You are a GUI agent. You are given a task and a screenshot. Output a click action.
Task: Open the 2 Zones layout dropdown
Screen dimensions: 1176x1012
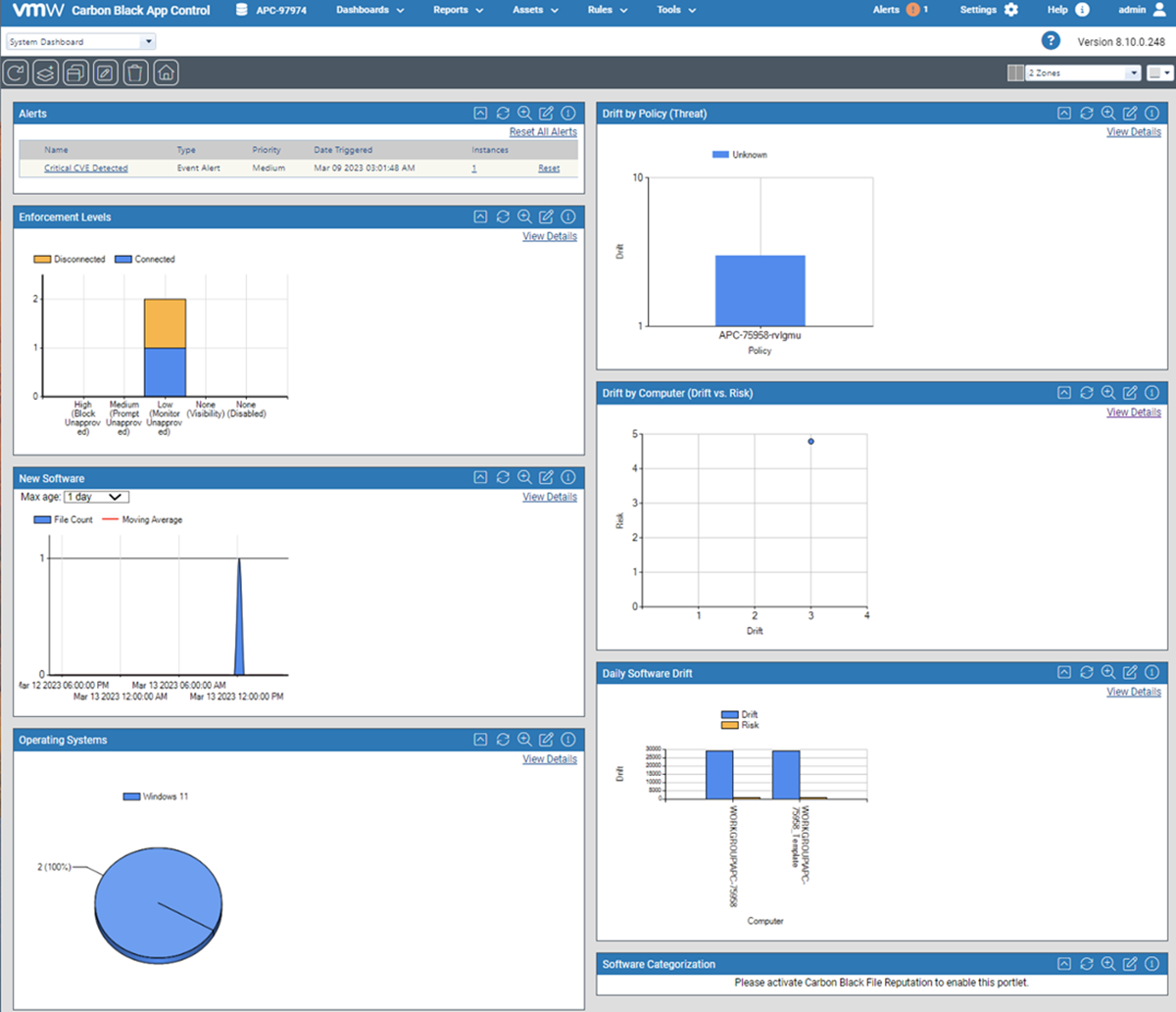[x=1135, y=72]
